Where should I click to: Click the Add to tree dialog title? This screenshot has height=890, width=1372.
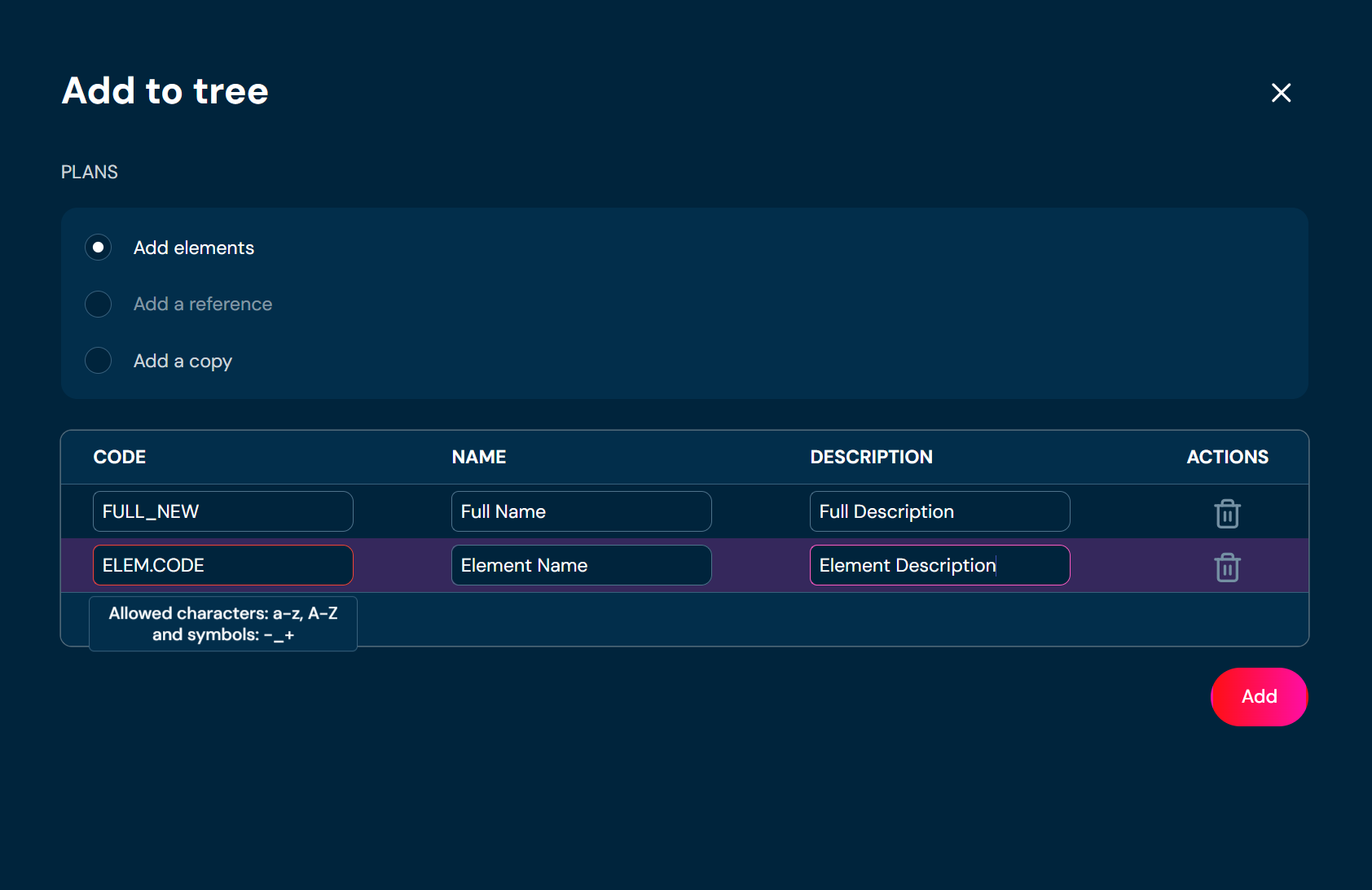pos(165,90)
